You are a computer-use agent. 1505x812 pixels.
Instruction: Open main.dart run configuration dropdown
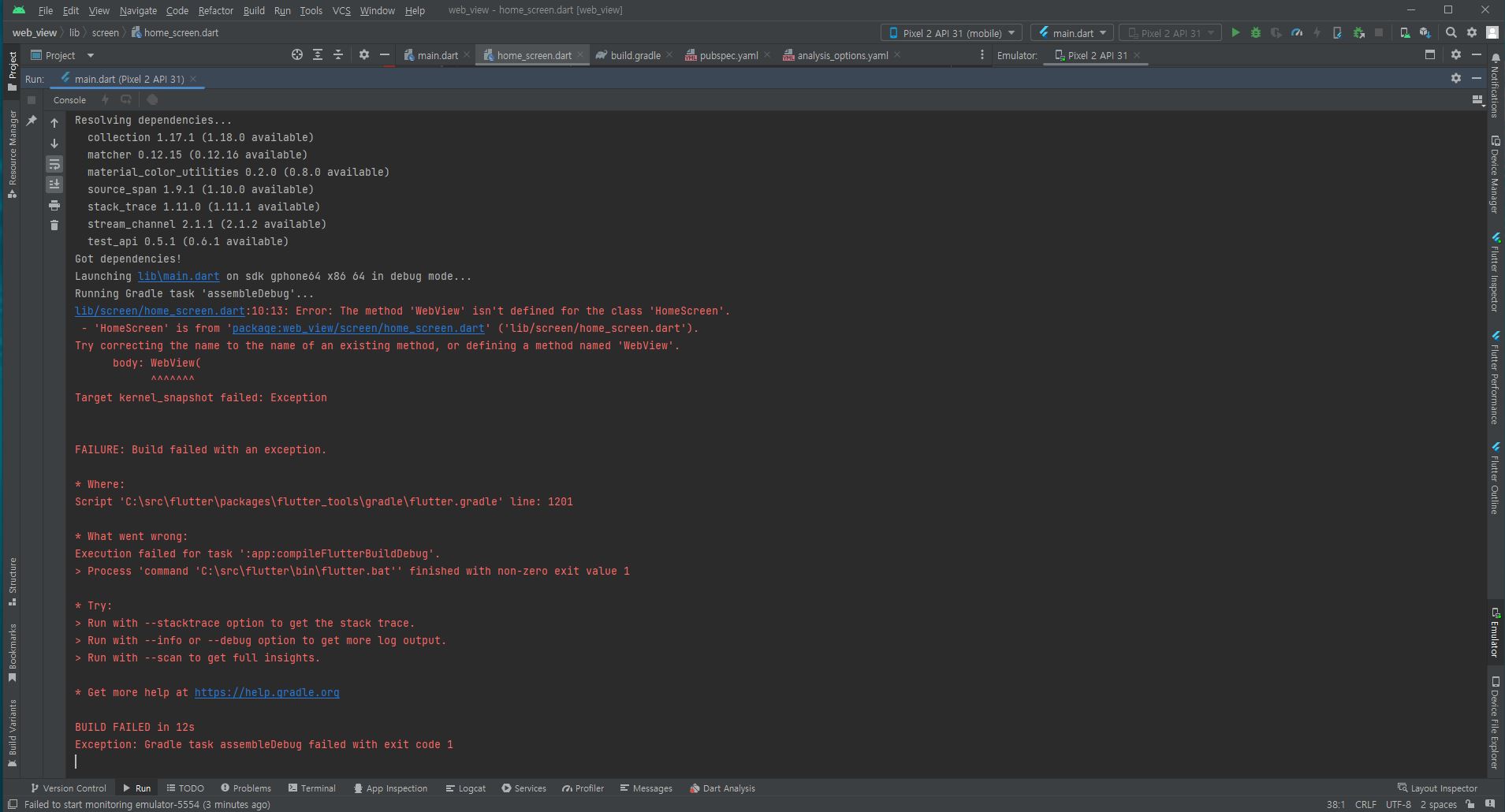tap(1072, 33)
